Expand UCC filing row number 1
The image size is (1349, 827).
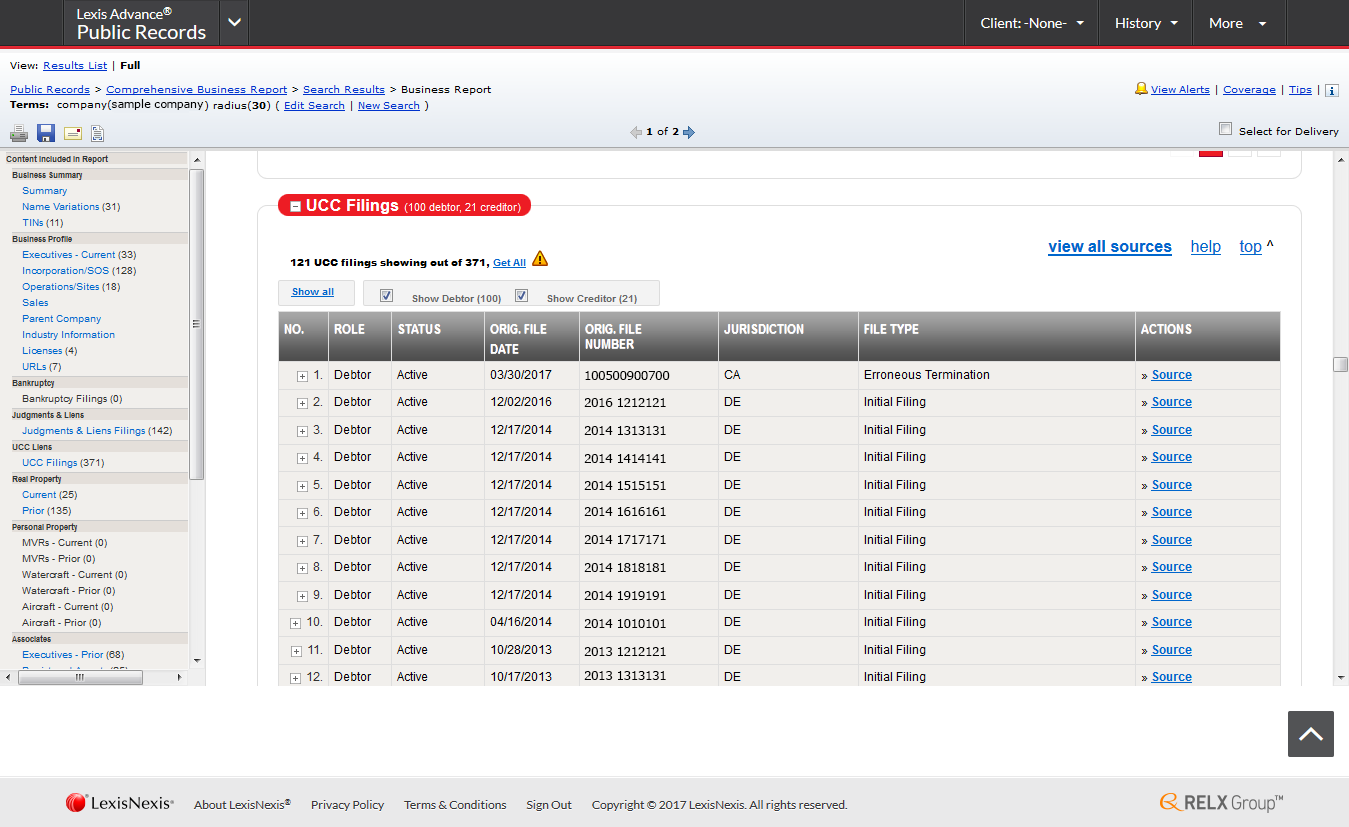pos(302,376)
